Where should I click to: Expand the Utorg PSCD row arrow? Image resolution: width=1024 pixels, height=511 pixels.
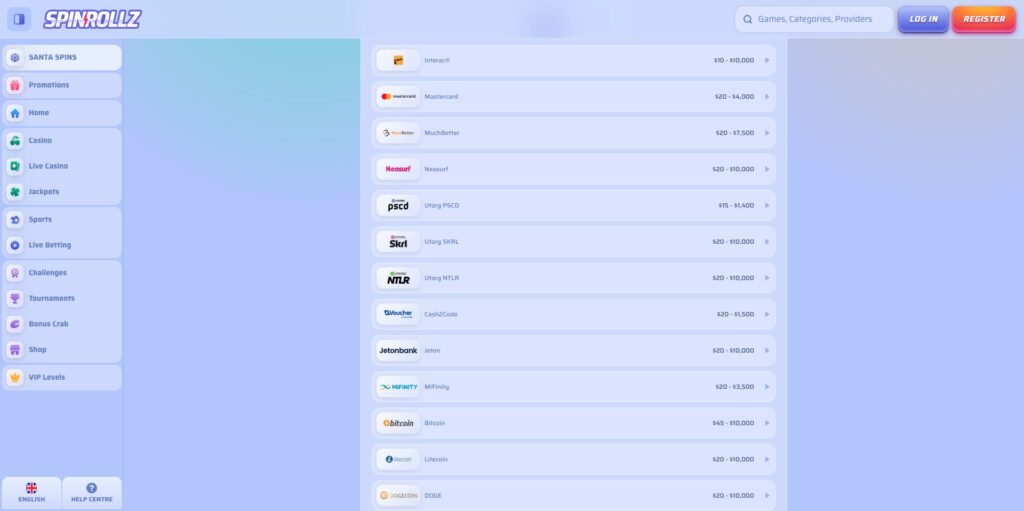tap(767, 205)
